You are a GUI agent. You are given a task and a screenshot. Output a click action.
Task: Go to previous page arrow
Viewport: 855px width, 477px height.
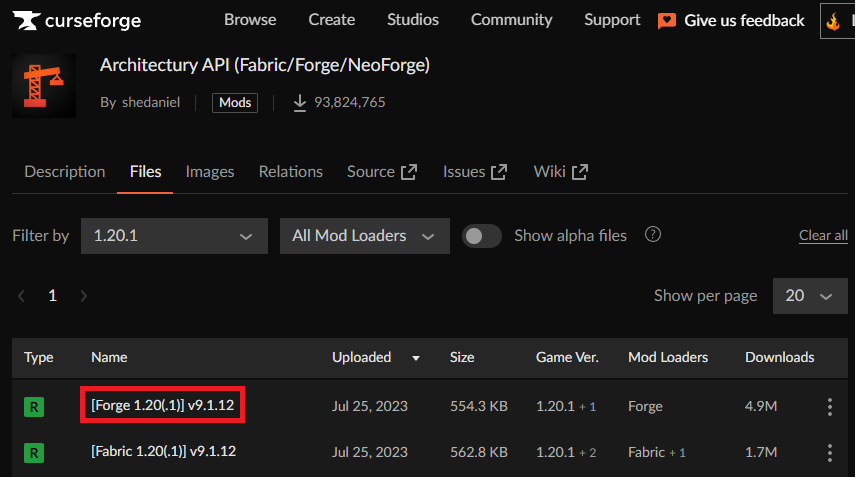pyautogui.click(x=22, y=296)
